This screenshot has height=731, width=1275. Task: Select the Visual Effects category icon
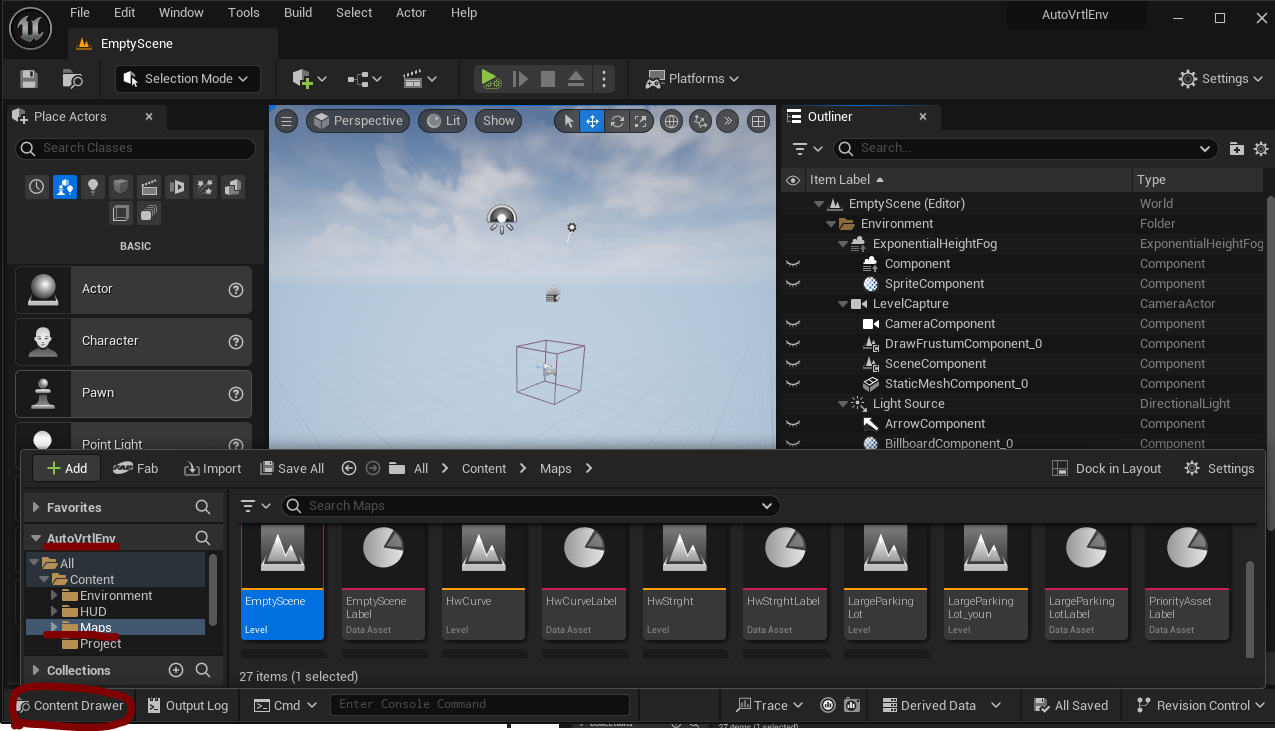[x=205, y=187]
